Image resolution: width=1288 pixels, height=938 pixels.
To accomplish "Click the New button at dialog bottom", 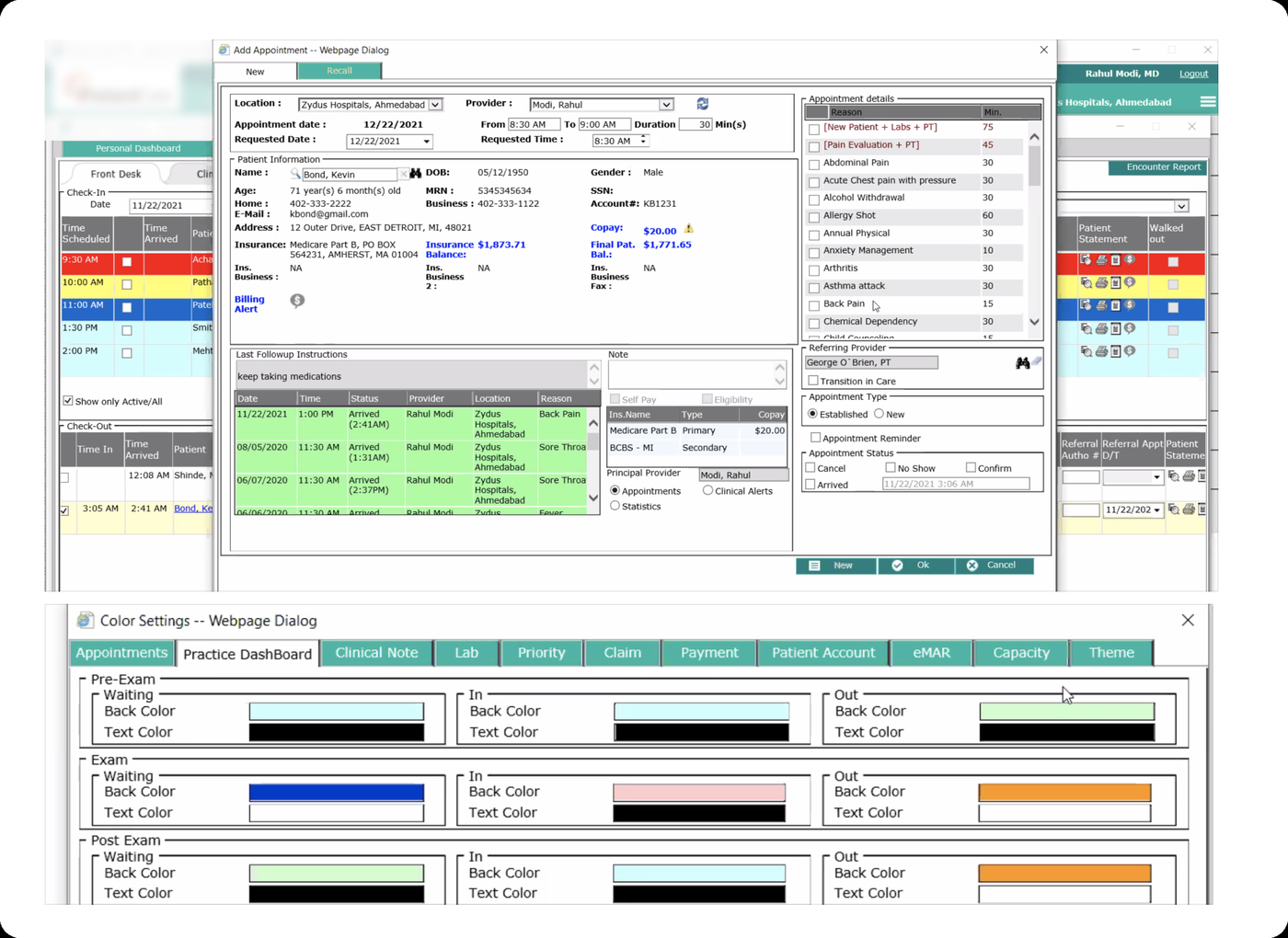I will coord(835,566).
